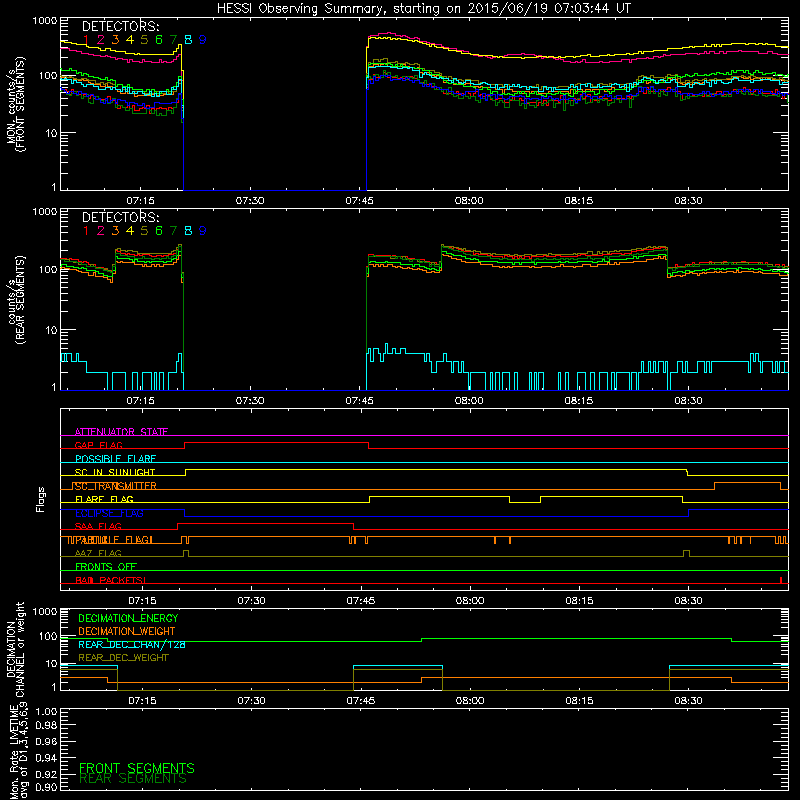The height and width of the screenshot is (800, 800).
Task: Click detector number 6 in front segments legend
Action: (159, 40)
